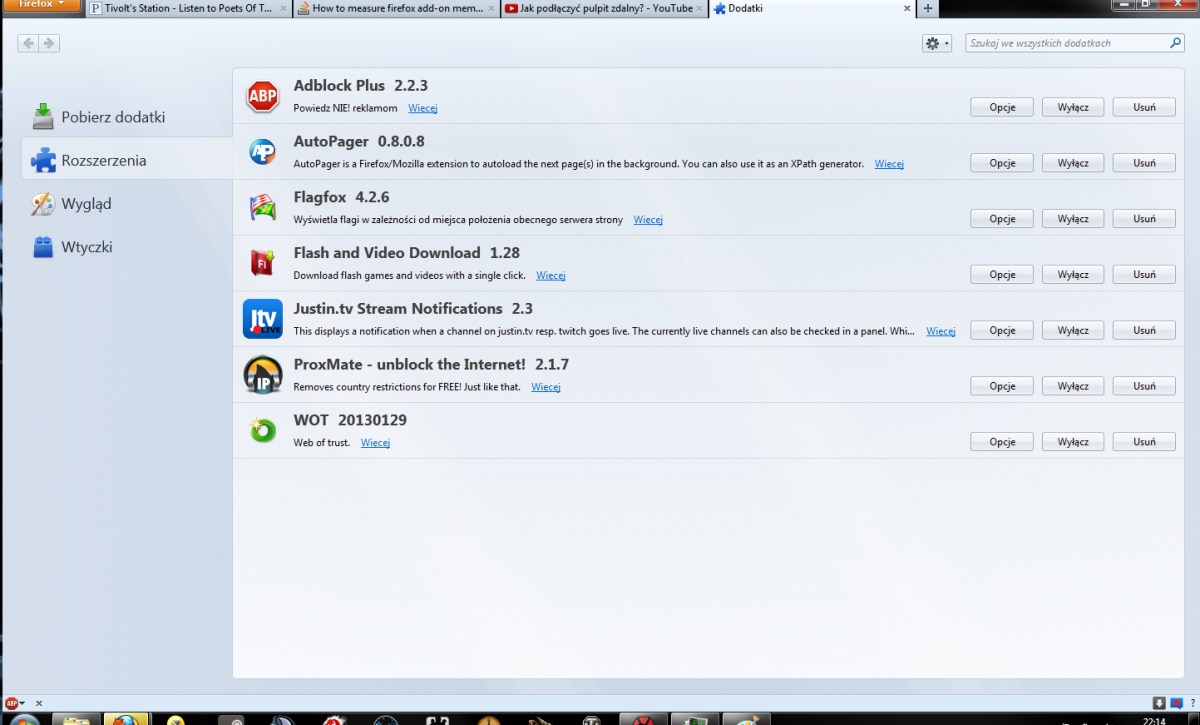1200x725 pixels.
Task: Click the ProxMate extension icon
Action: (263, 375)
